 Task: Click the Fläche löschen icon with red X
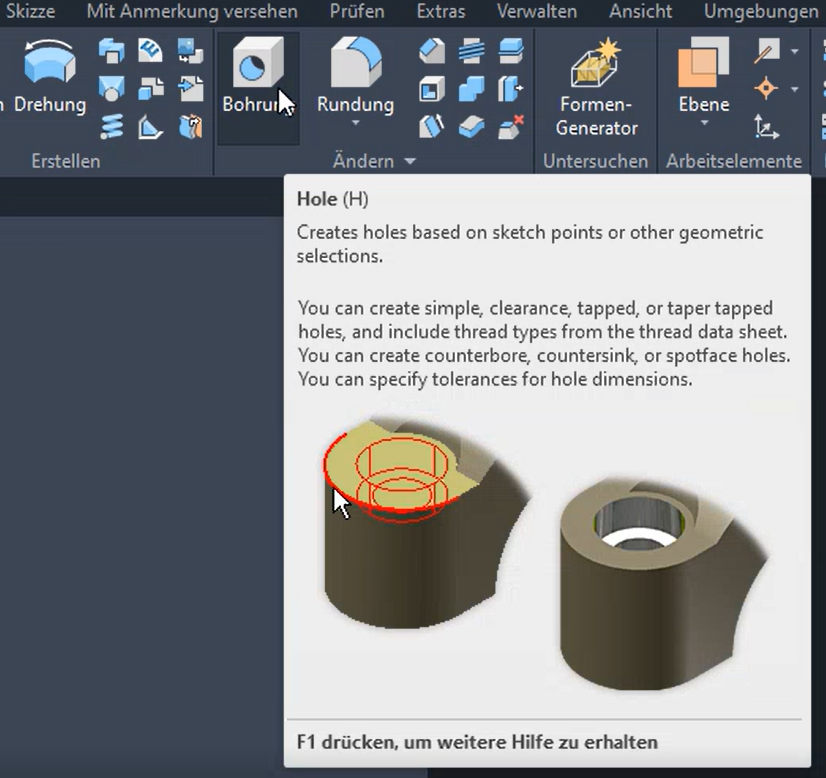coord(510,127)
